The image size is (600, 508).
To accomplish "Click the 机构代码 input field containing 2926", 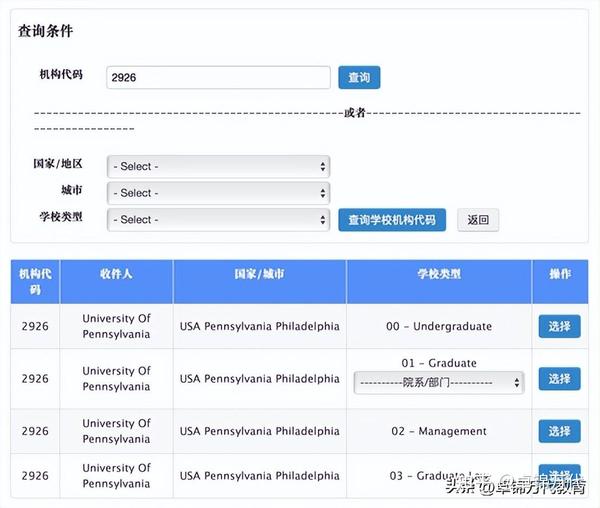I will pyautogui.click(x=218, y=78).
